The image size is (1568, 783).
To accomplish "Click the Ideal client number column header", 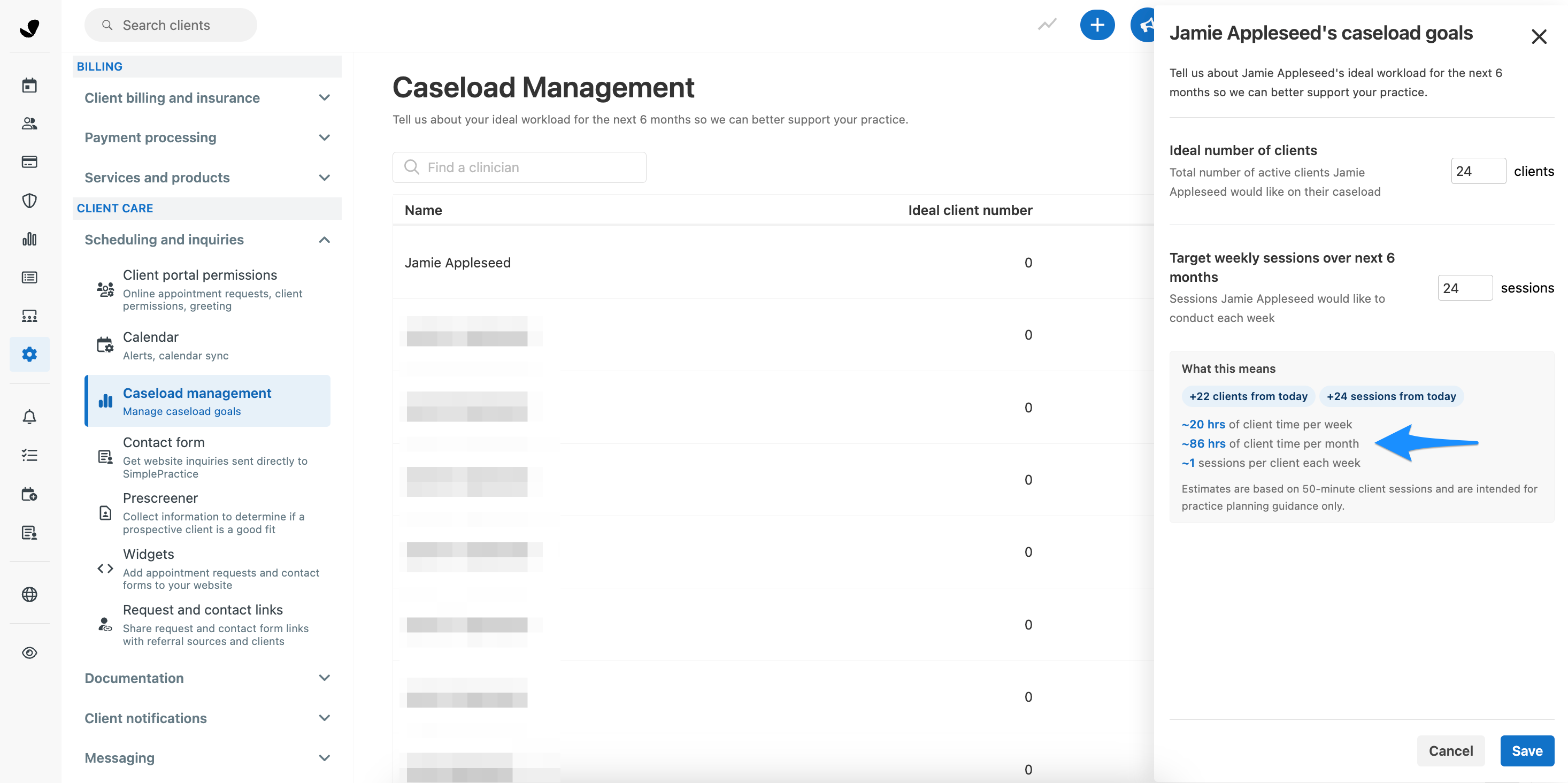I will click(970, 210).
